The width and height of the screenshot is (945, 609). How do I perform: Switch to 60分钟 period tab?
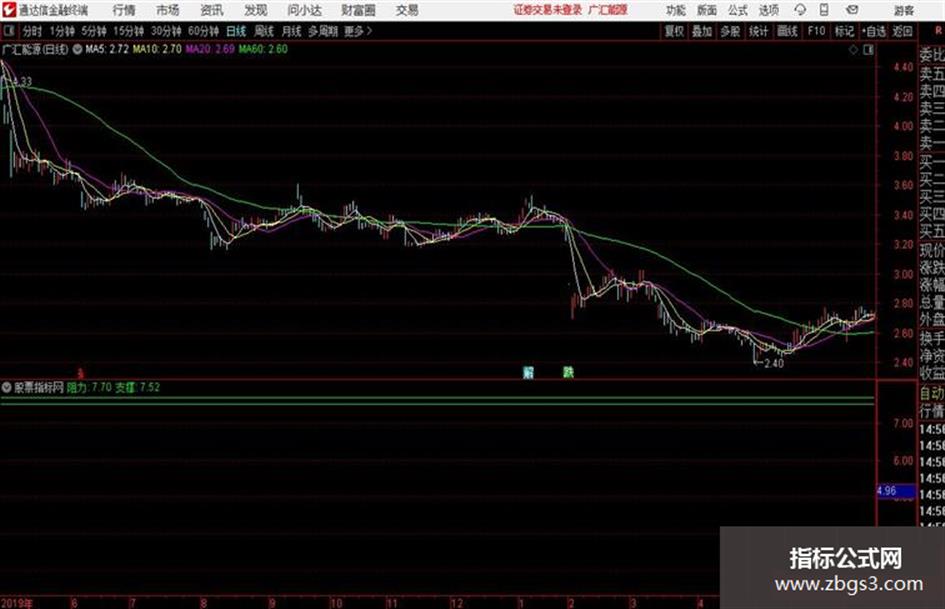[x=204, y=31]
